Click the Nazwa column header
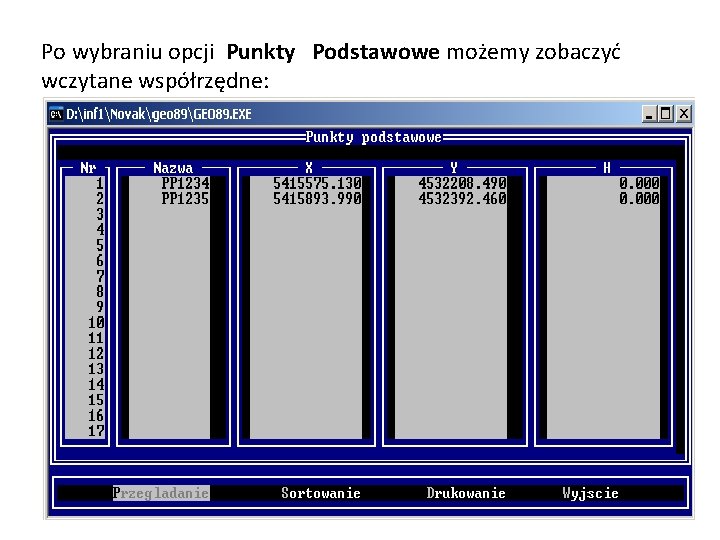 (173, 168)
